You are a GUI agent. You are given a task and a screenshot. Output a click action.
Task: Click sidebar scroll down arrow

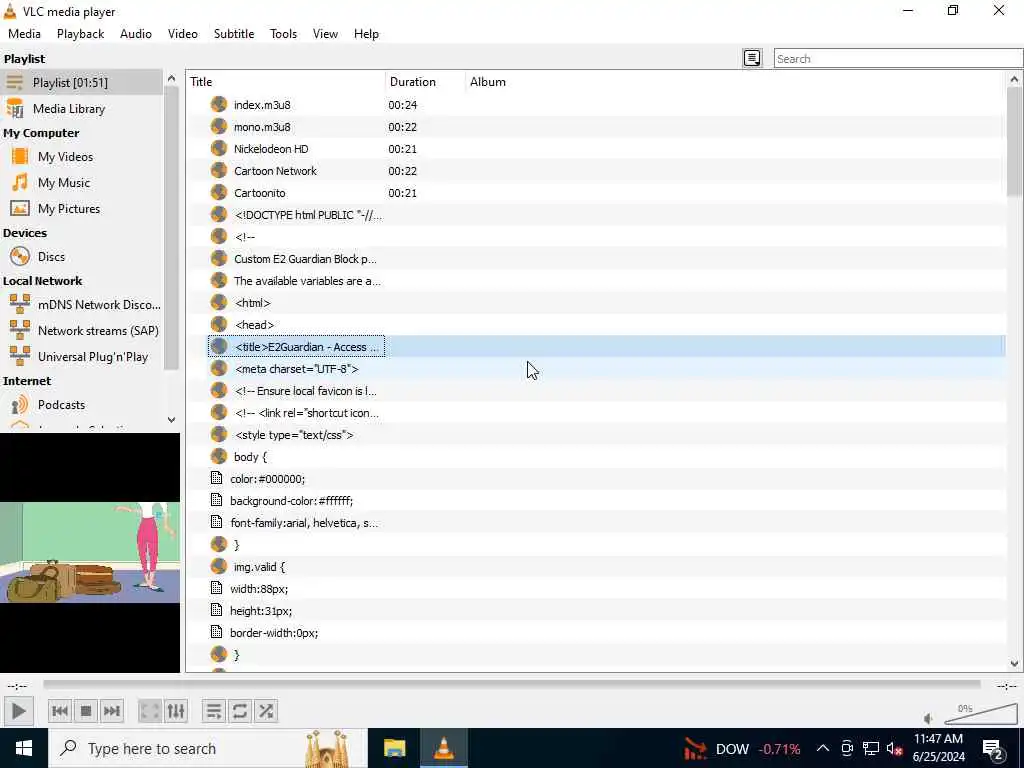click(171, 420)
